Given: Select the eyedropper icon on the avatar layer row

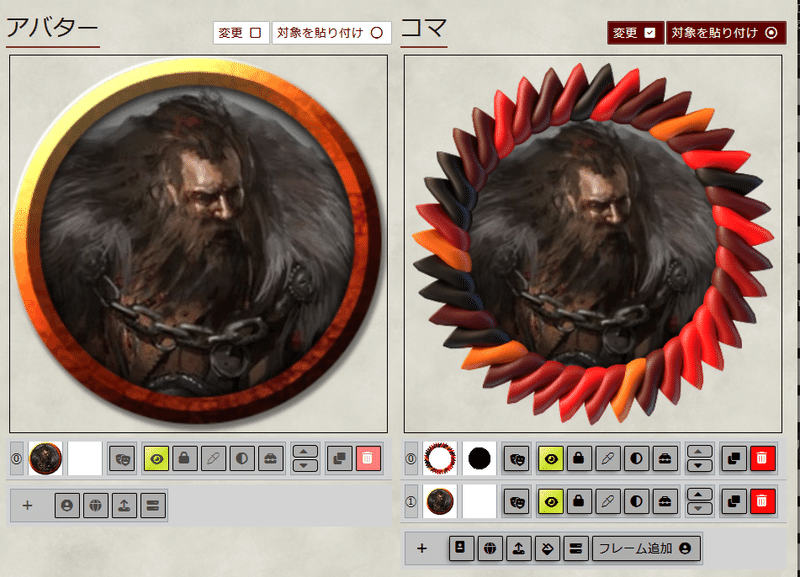Looking at the screenshot, I should 211,457.
